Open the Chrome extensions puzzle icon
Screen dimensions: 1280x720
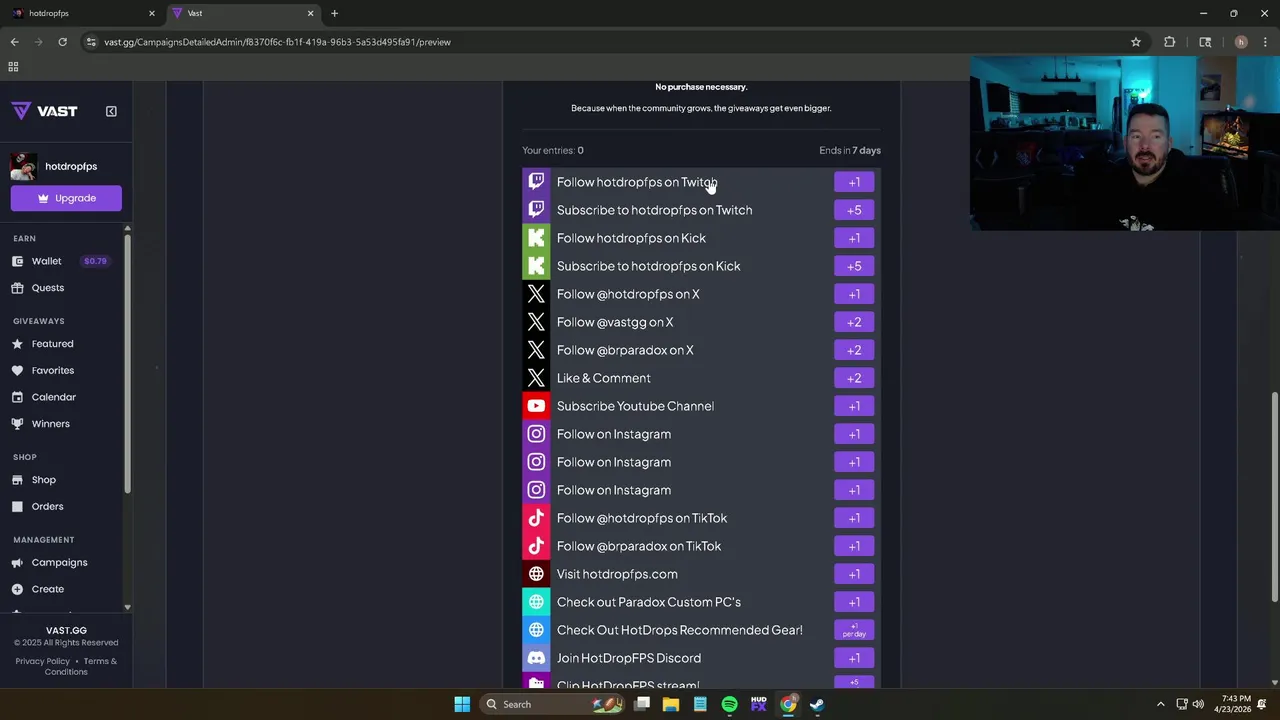1169,42
